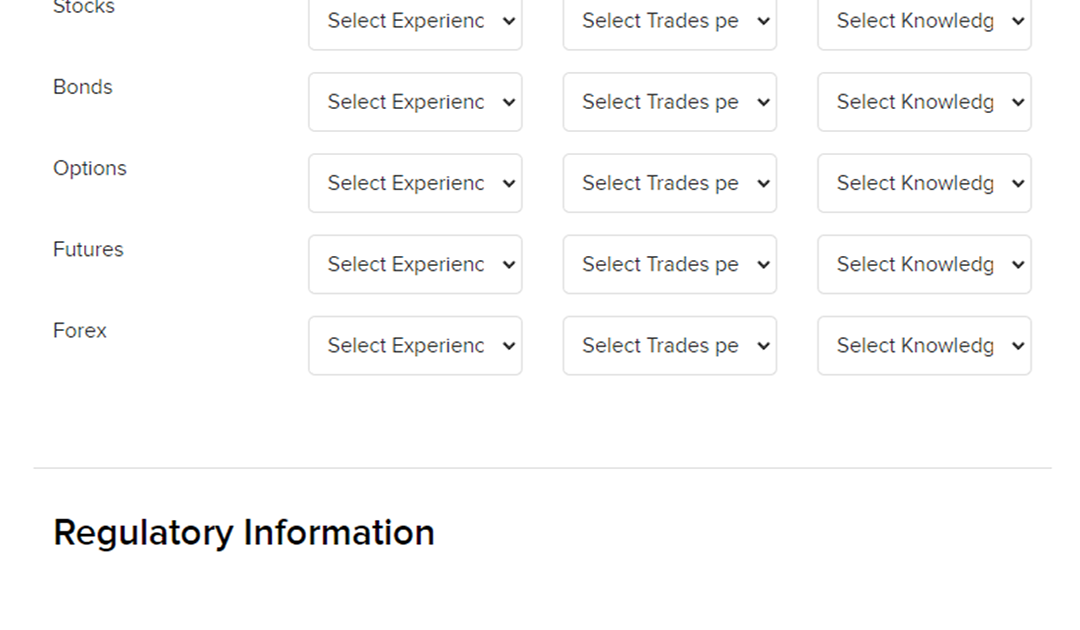Expand the Bonds knowledge level dropdown

tap(924, 102)
